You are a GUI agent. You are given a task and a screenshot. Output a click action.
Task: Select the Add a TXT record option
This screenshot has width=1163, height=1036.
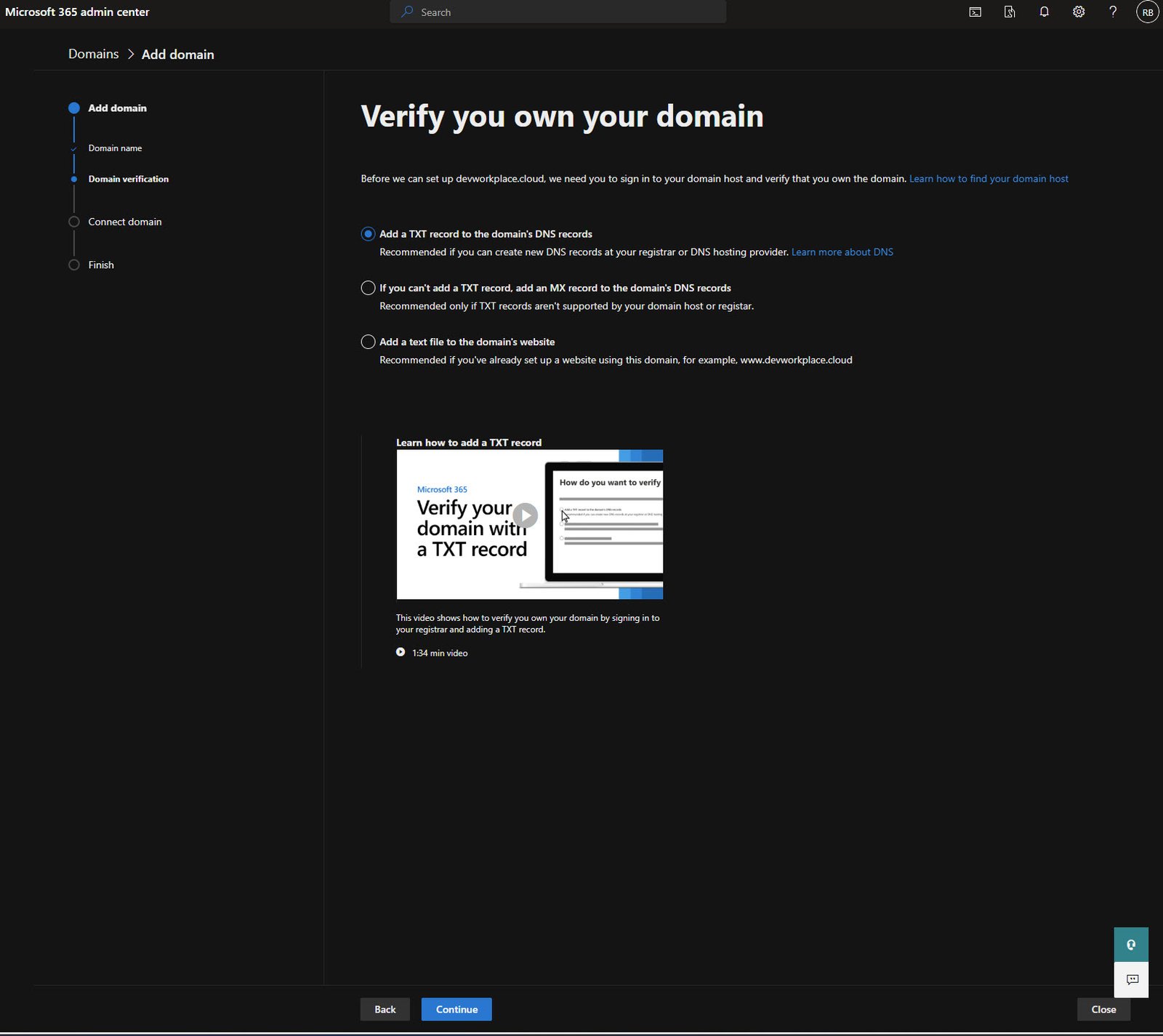pos(369,234)
